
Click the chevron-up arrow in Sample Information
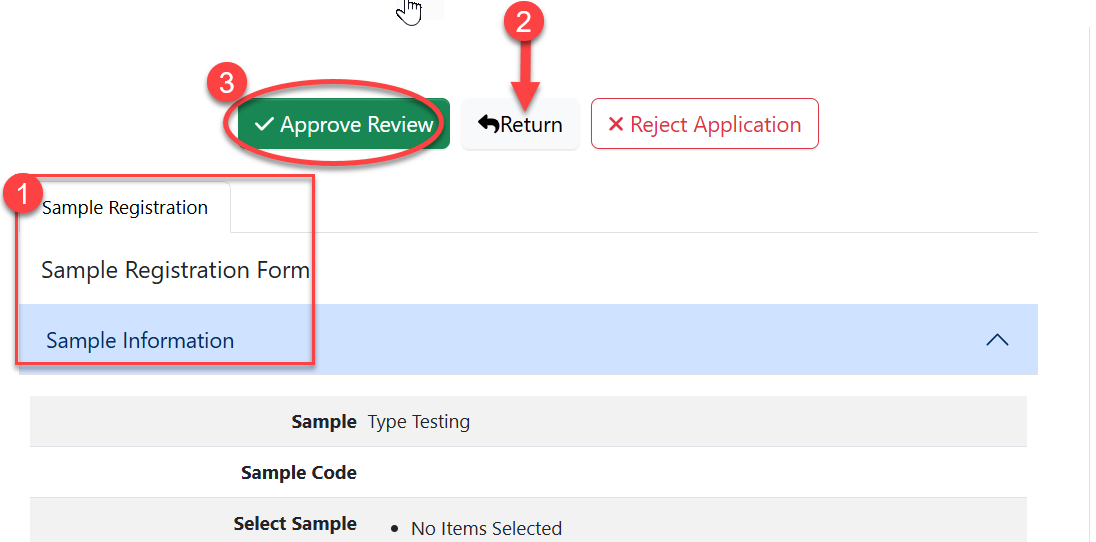tap(997, 340)
